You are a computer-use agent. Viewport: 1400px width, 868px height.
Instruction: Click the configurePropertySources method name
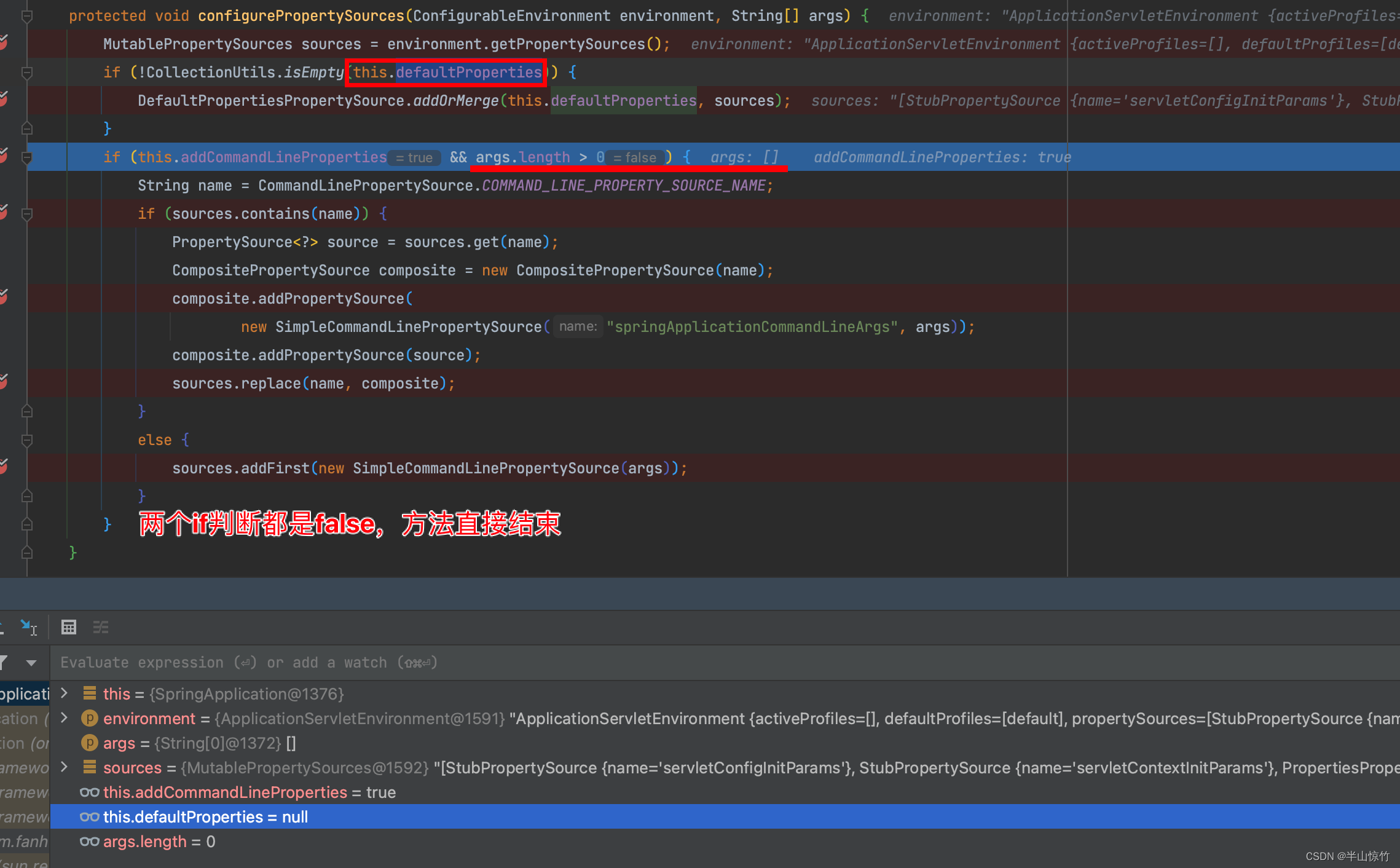(x=301, y=15)
